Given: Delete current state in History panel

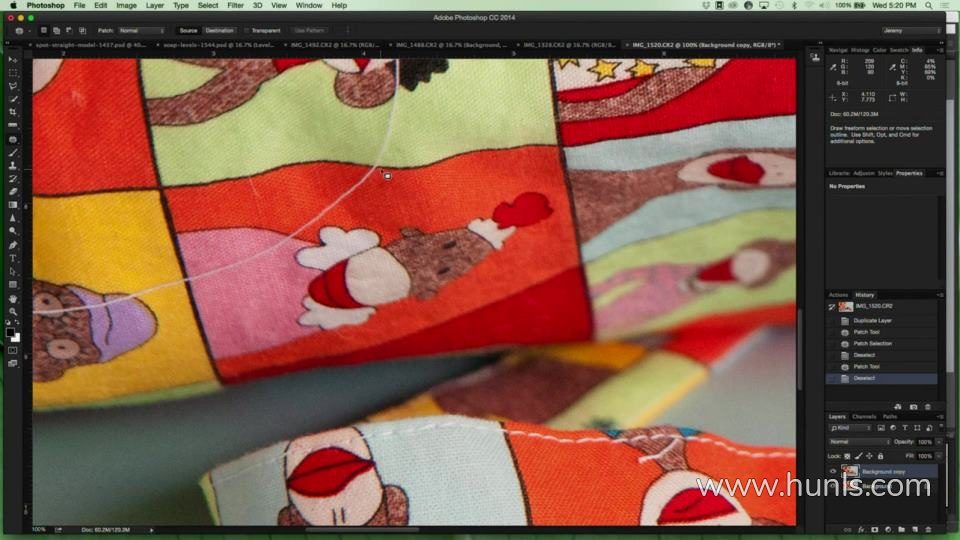Looking at the screenshot, I should [x=928, y=407].
